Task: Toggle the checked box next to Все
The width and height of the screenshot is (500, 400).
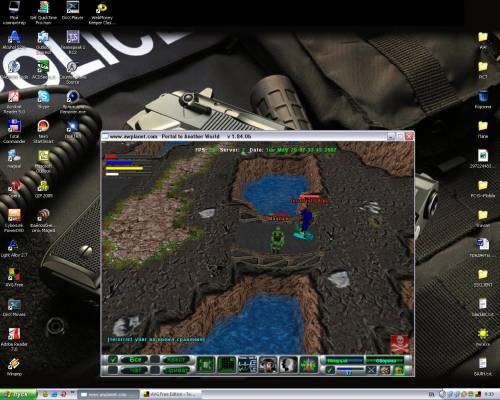Action: click(113, 360)
